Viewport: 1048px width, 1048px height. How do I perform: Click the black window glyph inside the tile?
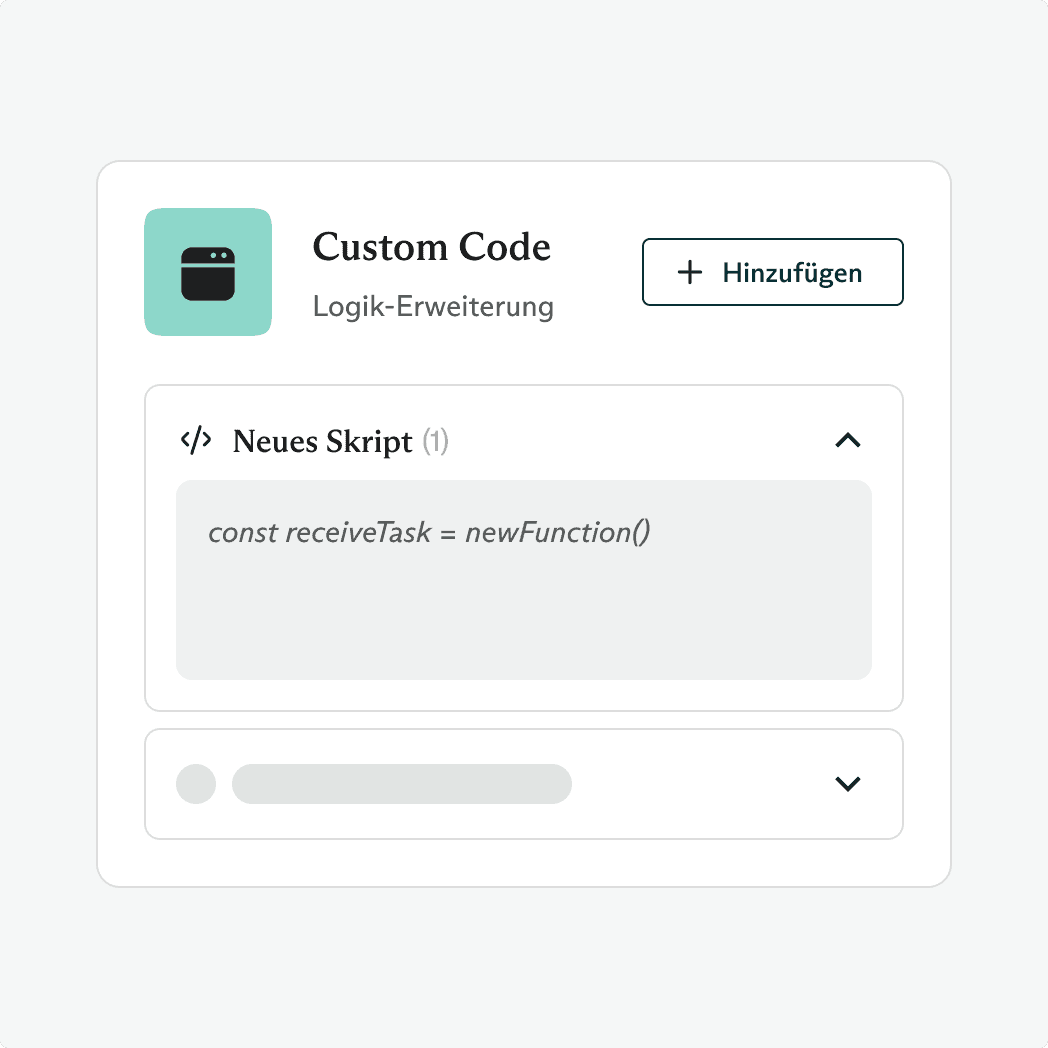(x=208, y=274)
